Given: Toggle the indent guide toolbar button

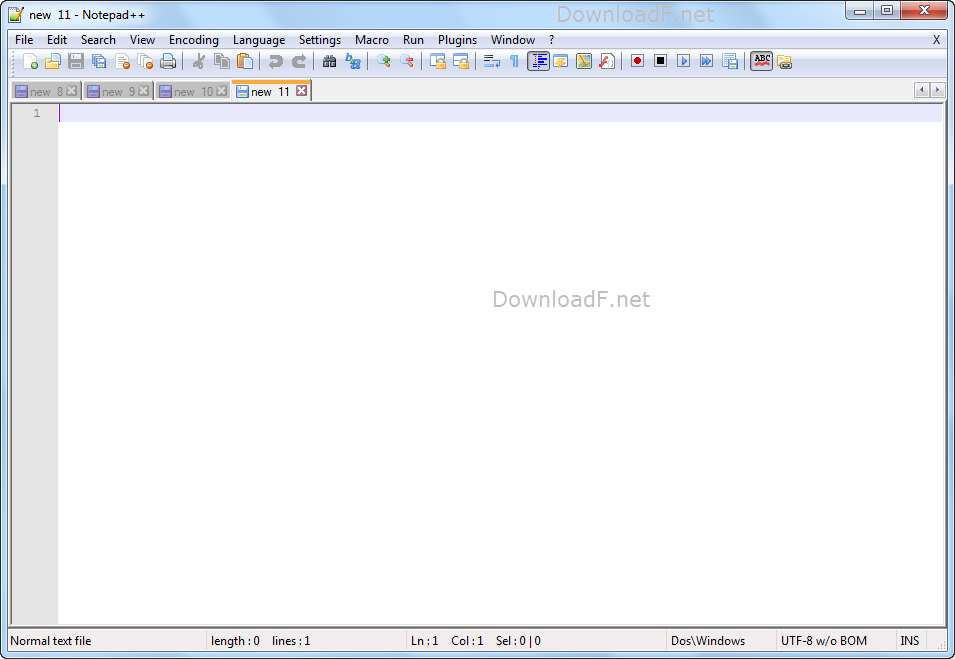Looking at the screenshot, I should point(538,61).
